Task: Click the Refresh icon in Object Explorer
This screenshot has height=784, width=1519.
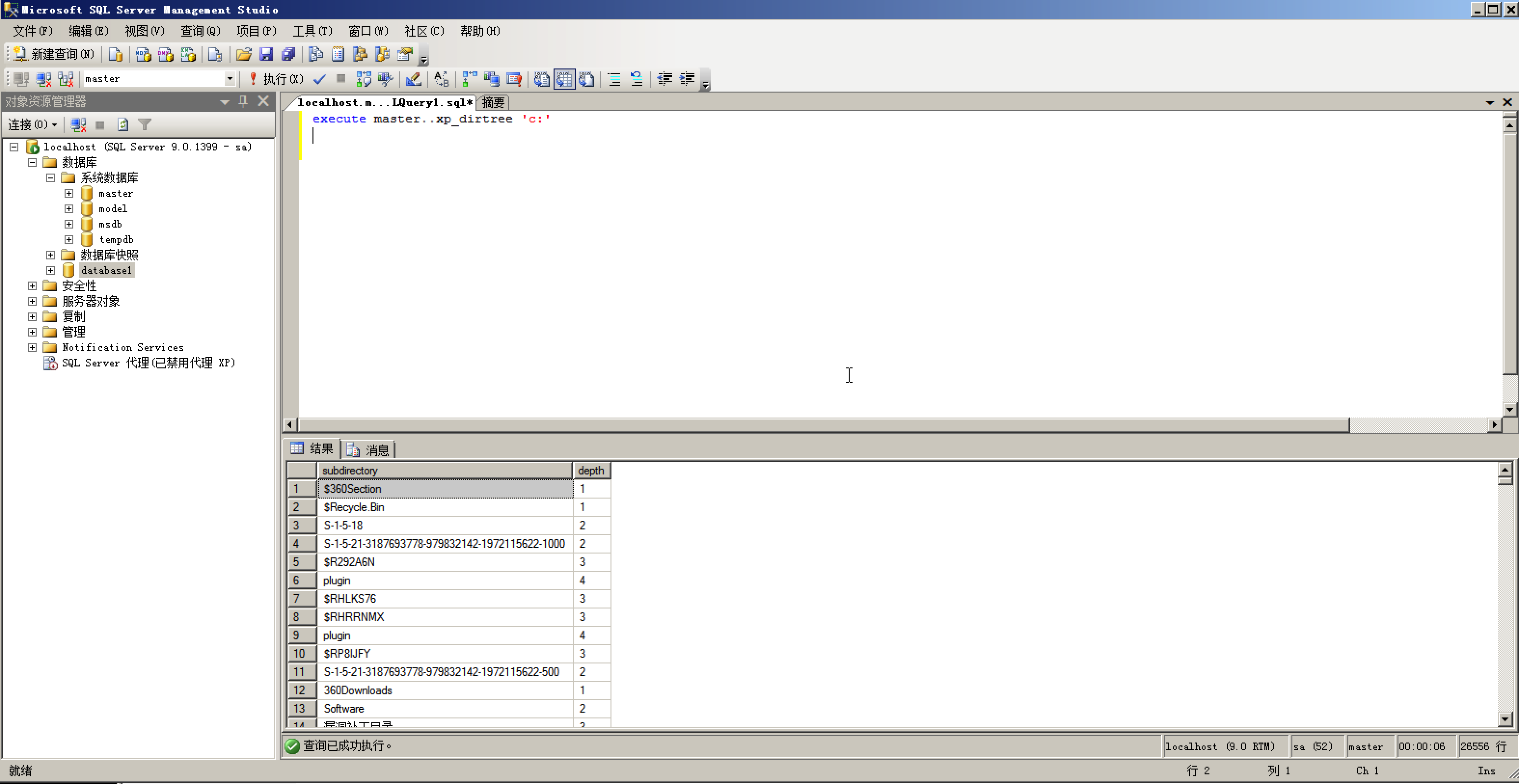Action: pos(122,124)
